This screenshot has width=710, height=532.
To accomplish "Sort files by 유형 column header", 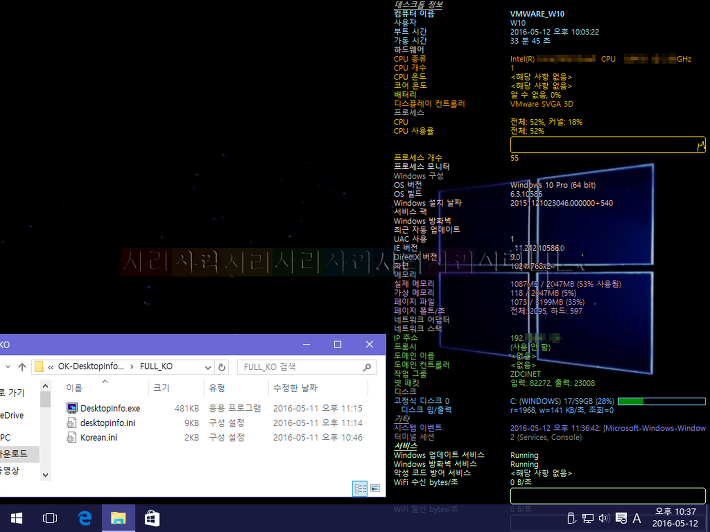I will tap(217, 388).
